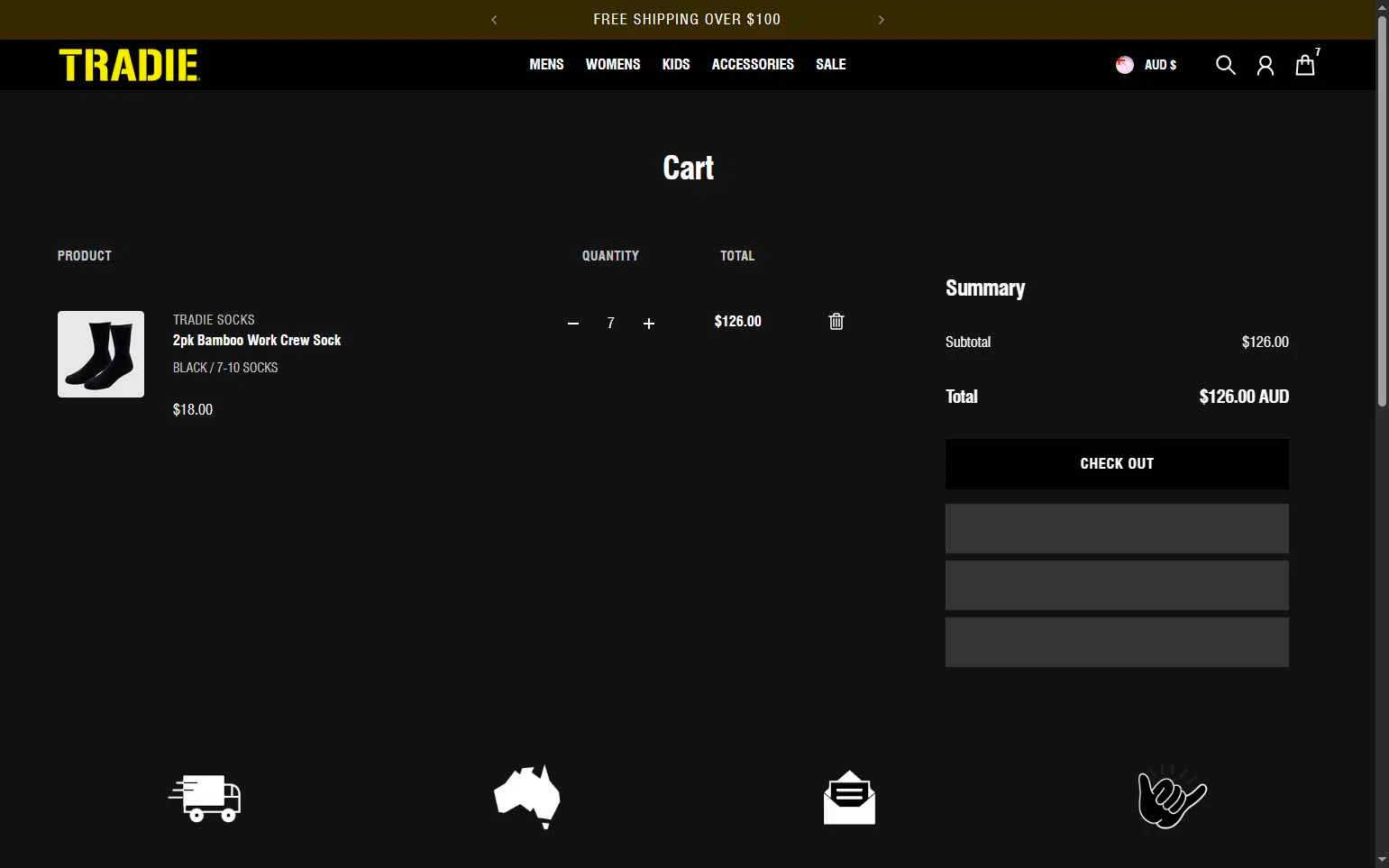This screenshot has height=868, width=1389.
Task: Show previous announcement with left arrow
Action: tap(494, 20)
